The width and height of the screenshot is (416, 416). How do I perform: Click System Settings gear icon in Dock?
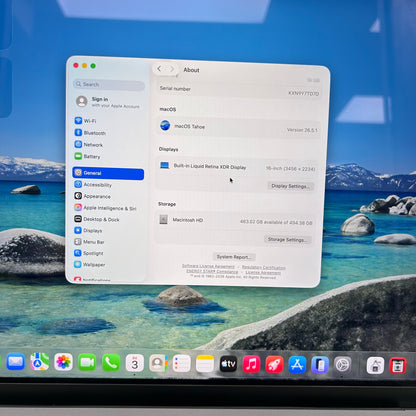point(343,365)
